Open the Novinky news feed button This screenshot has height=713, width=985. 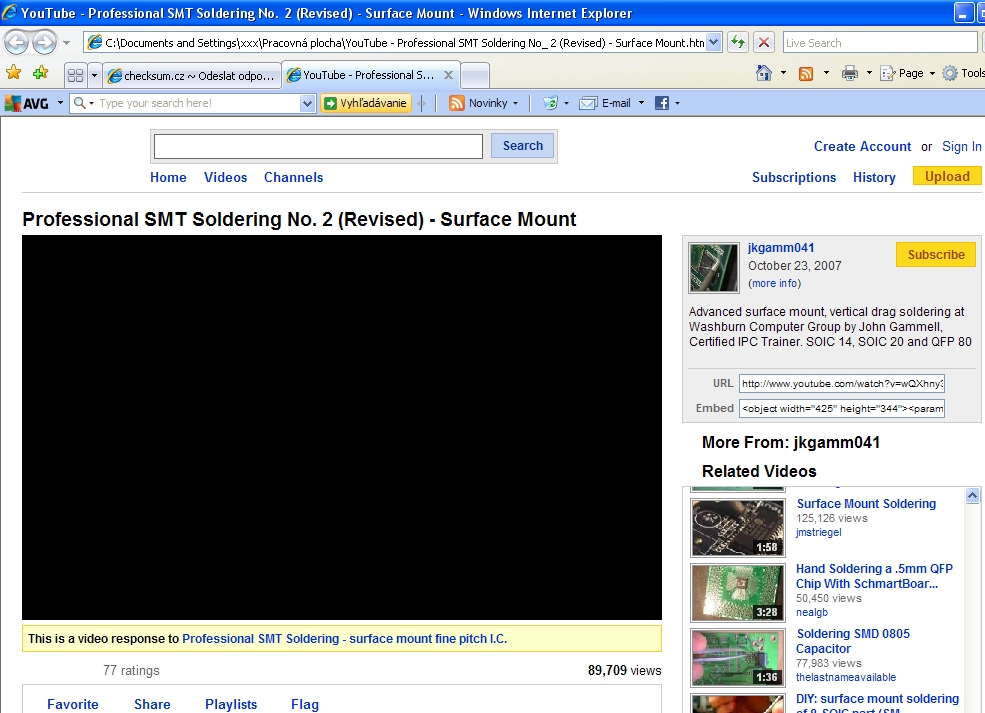point(483,103)
